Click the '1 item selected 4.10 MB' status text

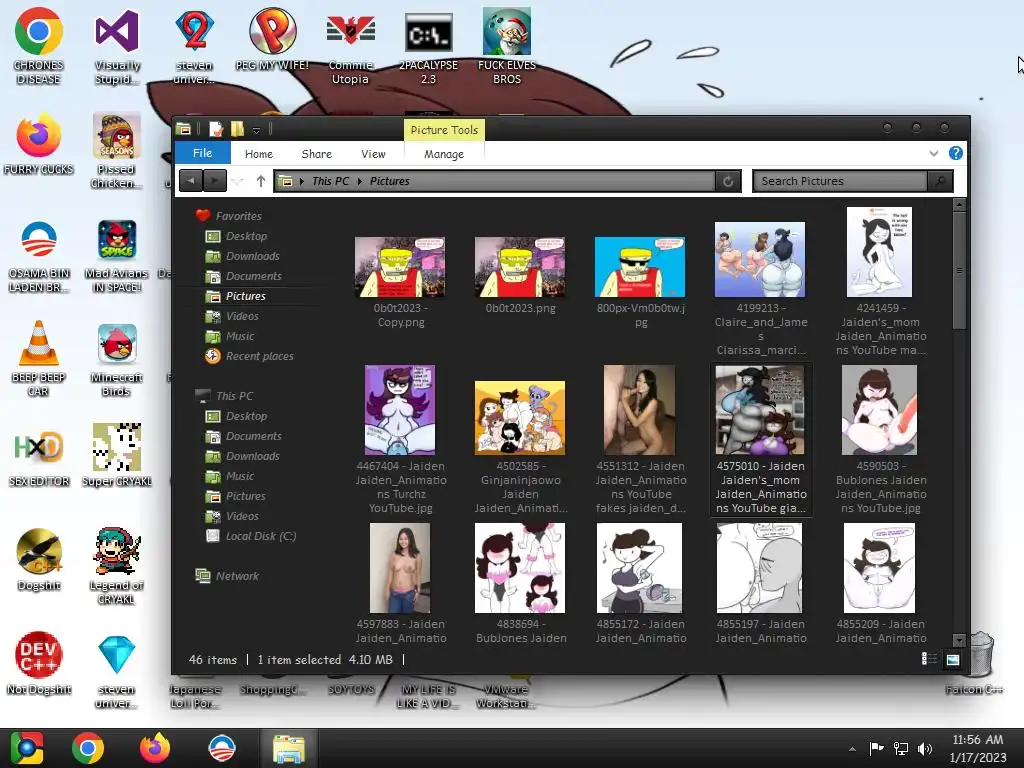click(325, 660)
